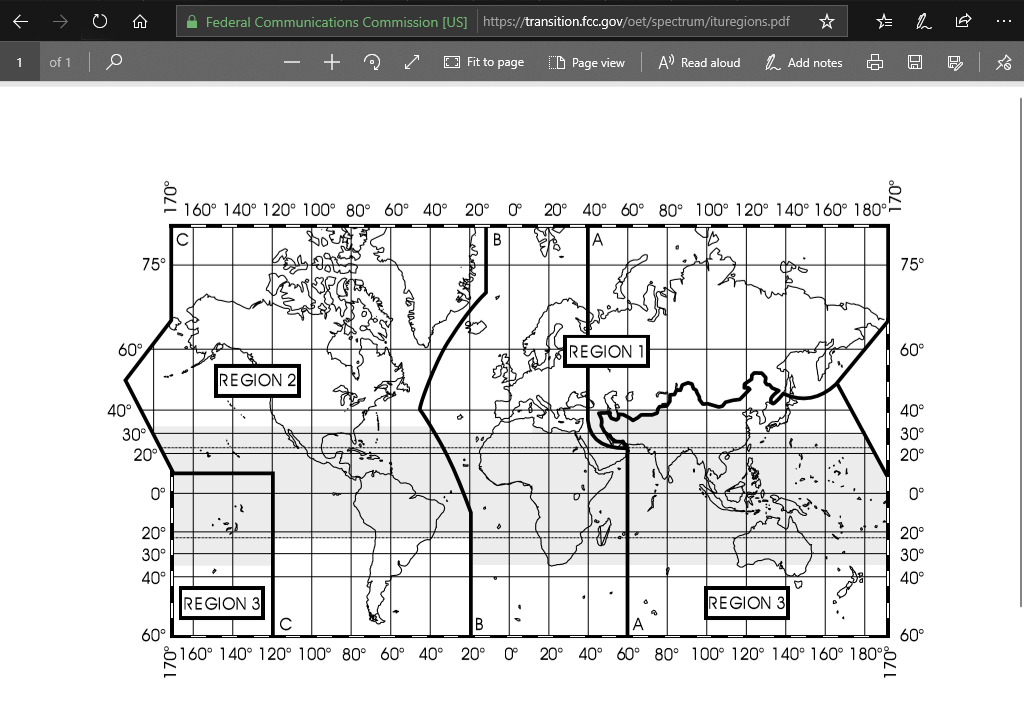
Task: Click the letter A at the map top
Action: click(x=598, y=240)
